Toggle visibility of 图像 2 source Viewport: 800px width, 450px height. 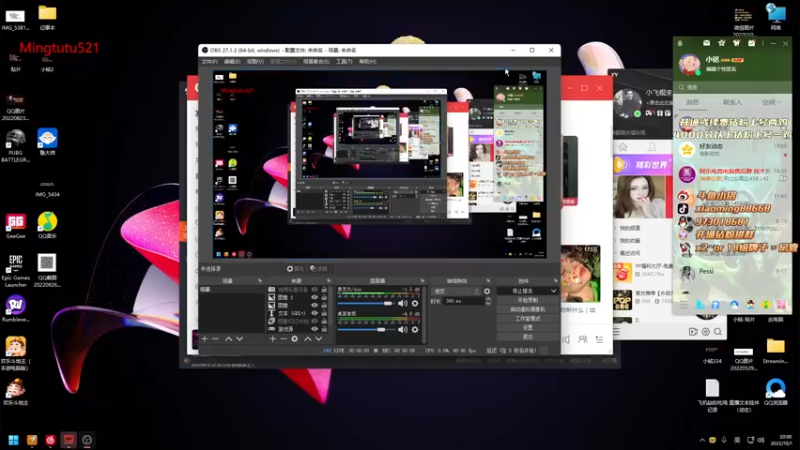click(314, 297)
